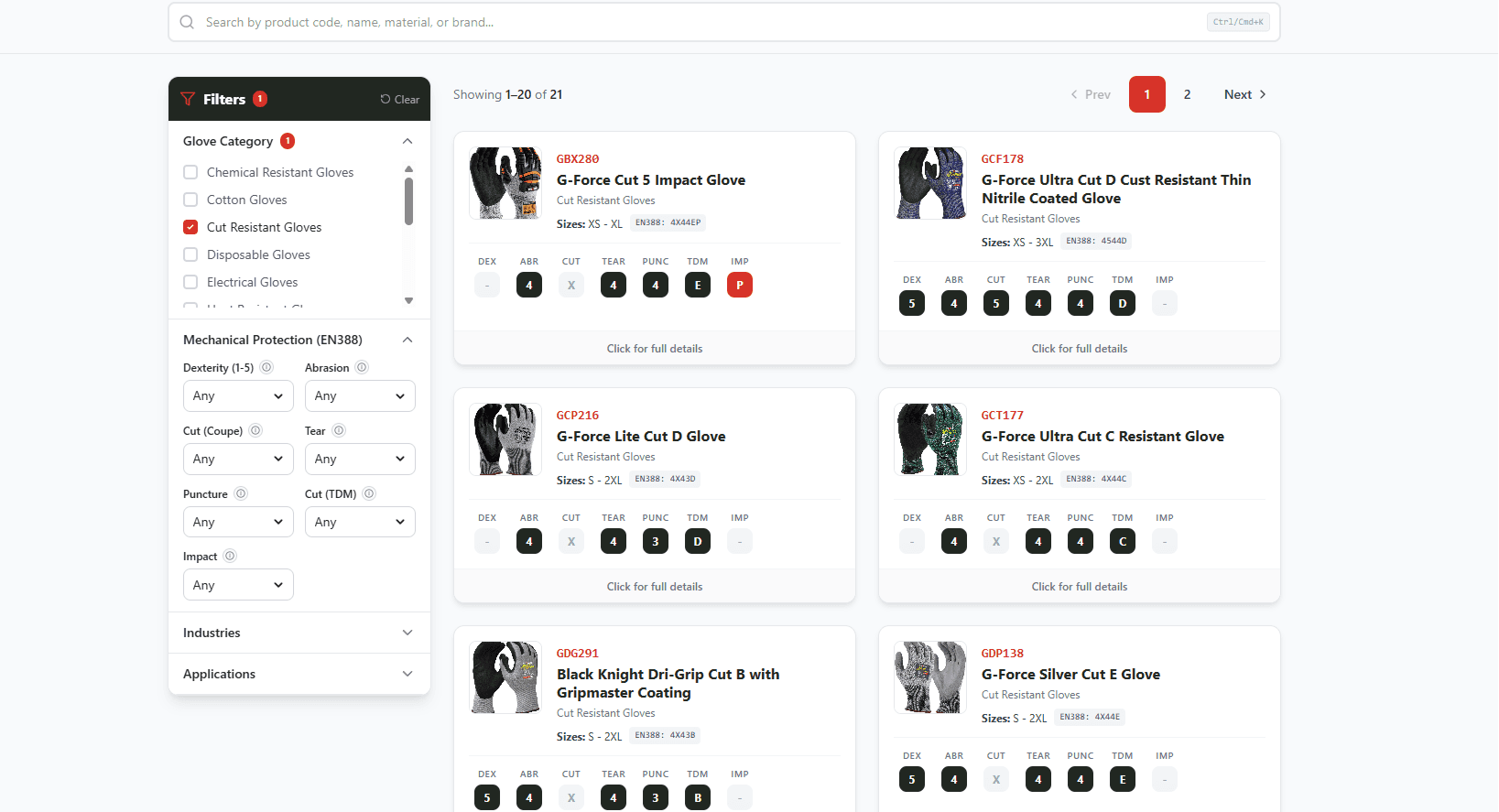Click for full details on GCT177
The width and height of the screenshot is (1499, 812).
pyautogui.click(x=1080, y=586)
